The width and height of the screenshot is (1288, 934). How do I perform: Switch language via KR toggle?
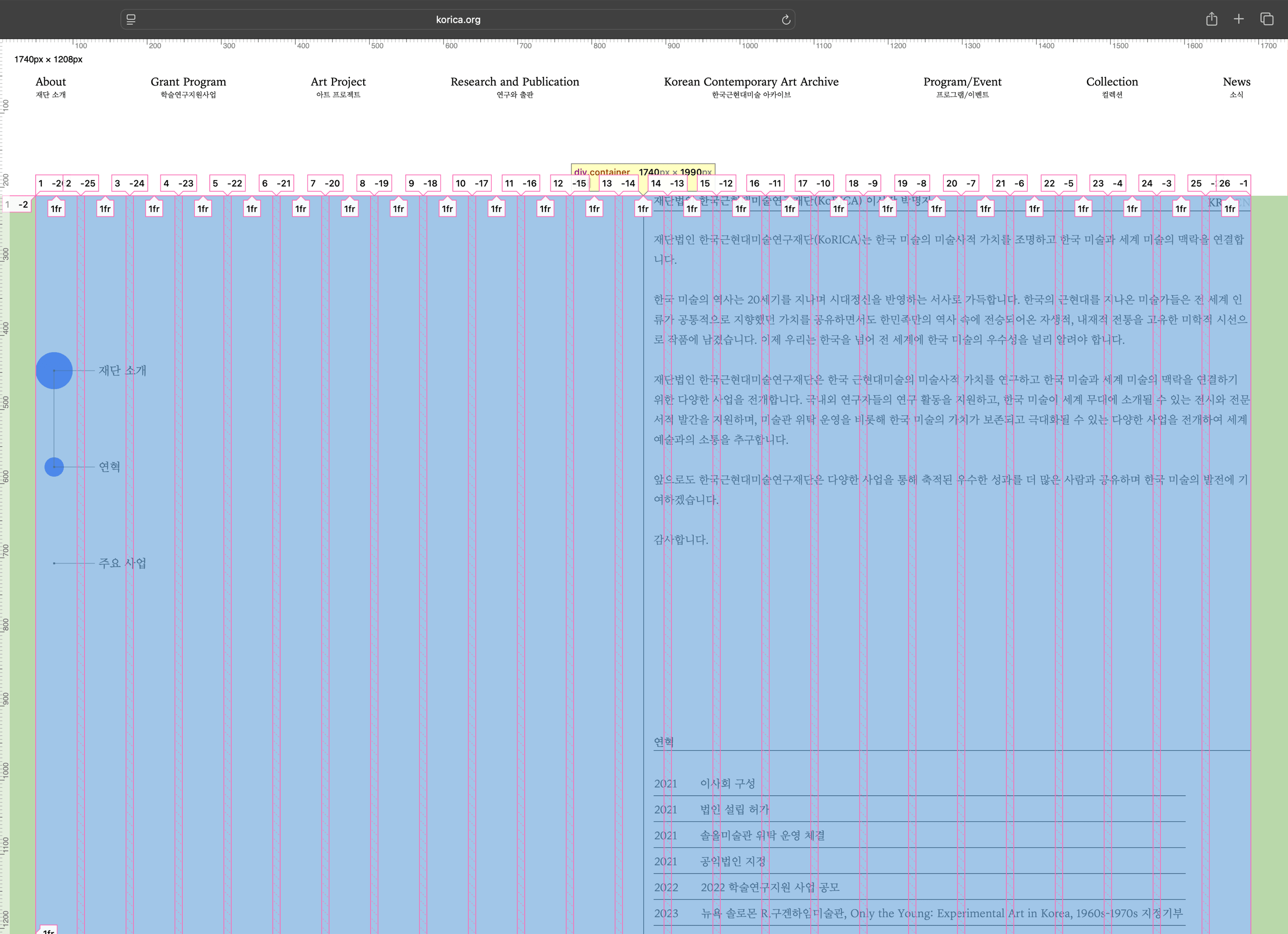point(1215,202)
